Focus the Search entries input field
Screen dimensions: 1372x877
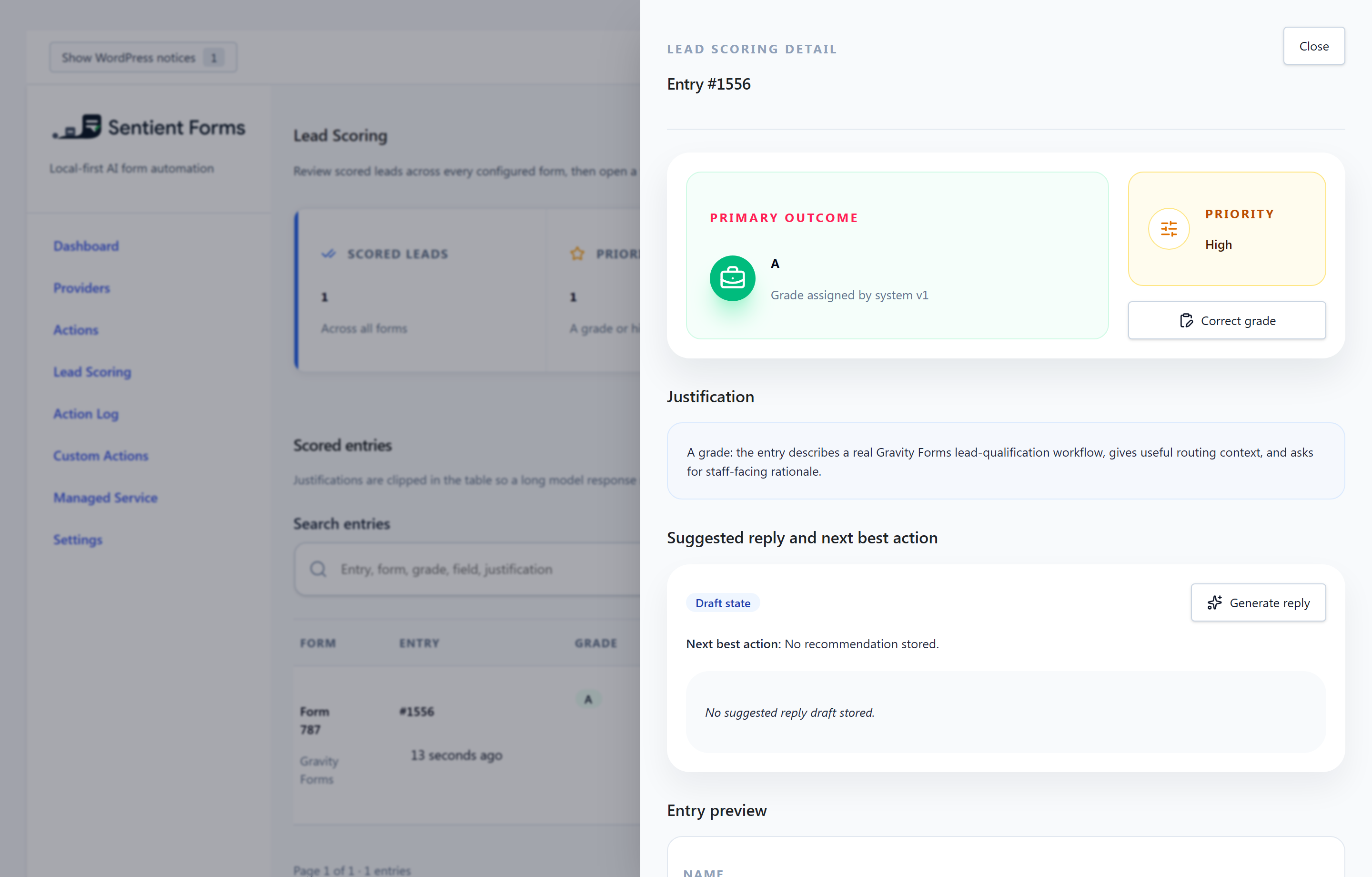click(x=467, y=569)
